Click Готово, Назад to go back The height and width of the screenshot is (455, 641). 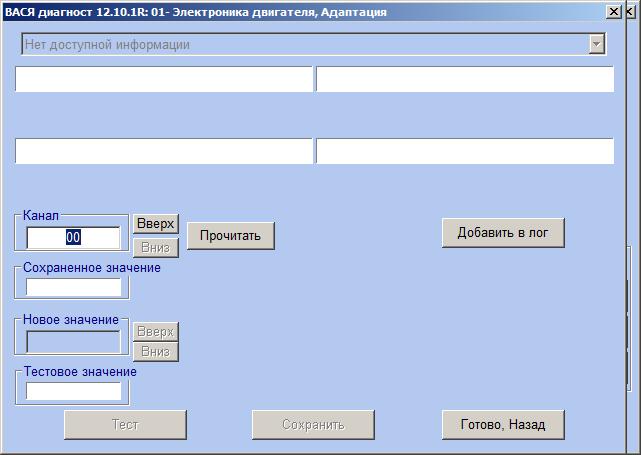pos(503,424)
